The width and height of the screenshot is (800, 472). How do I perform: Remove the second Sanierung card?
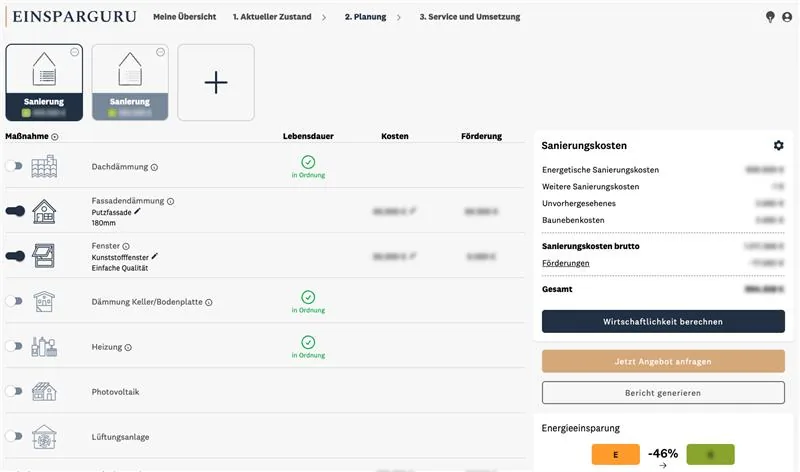160,52
